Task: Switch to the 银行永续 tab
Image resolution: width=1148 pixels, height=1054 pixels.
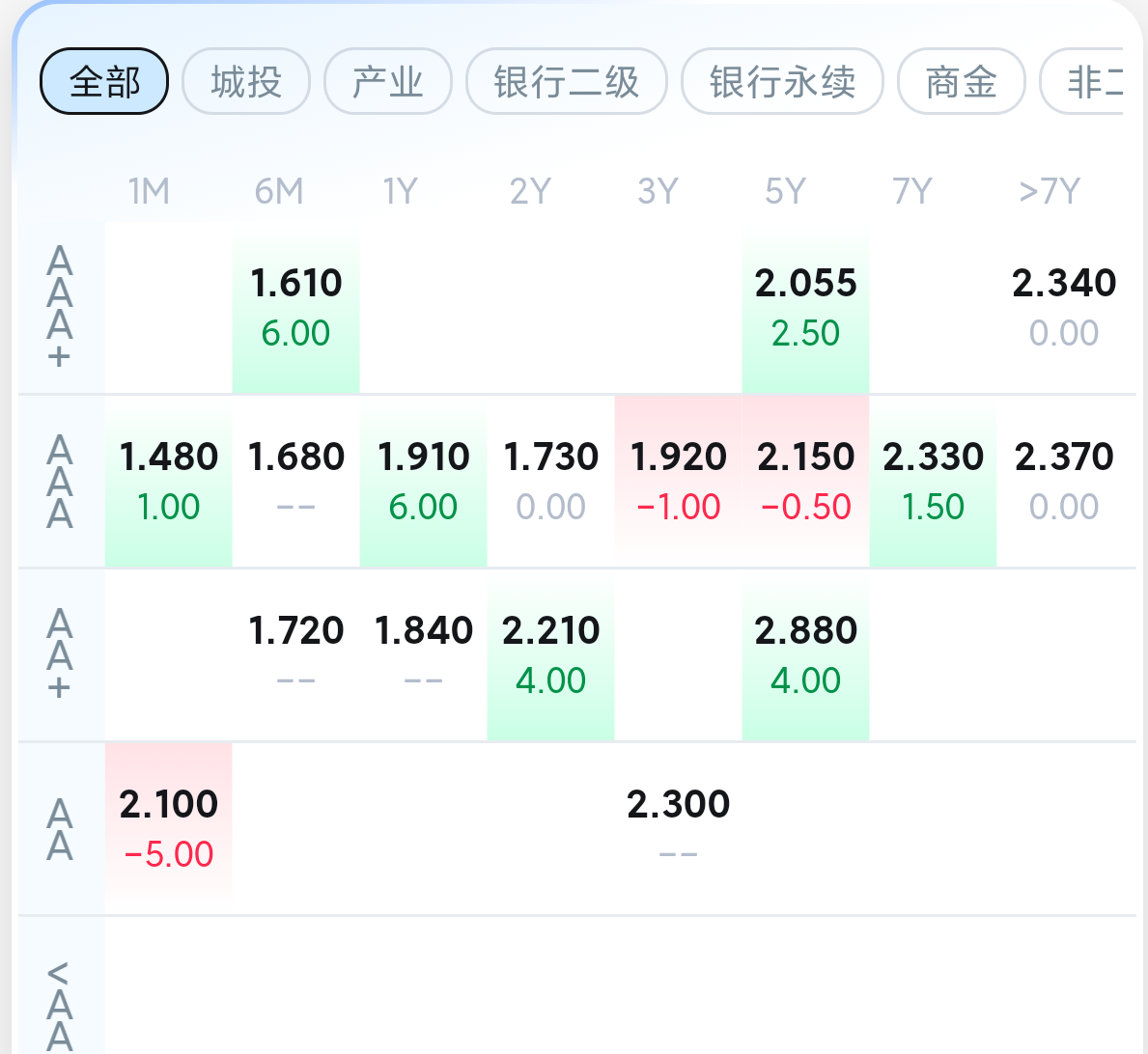Action: (x=782, y=81)
